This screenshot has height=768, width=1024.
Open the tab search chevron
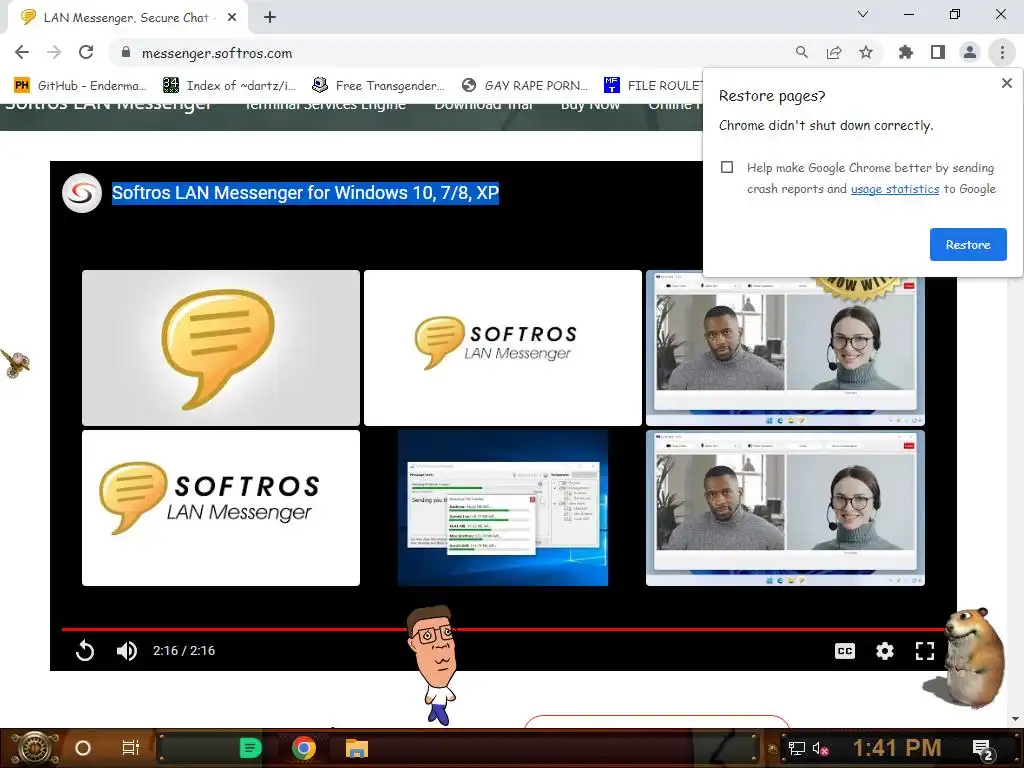pyautogui.click(x=863, y=14)
